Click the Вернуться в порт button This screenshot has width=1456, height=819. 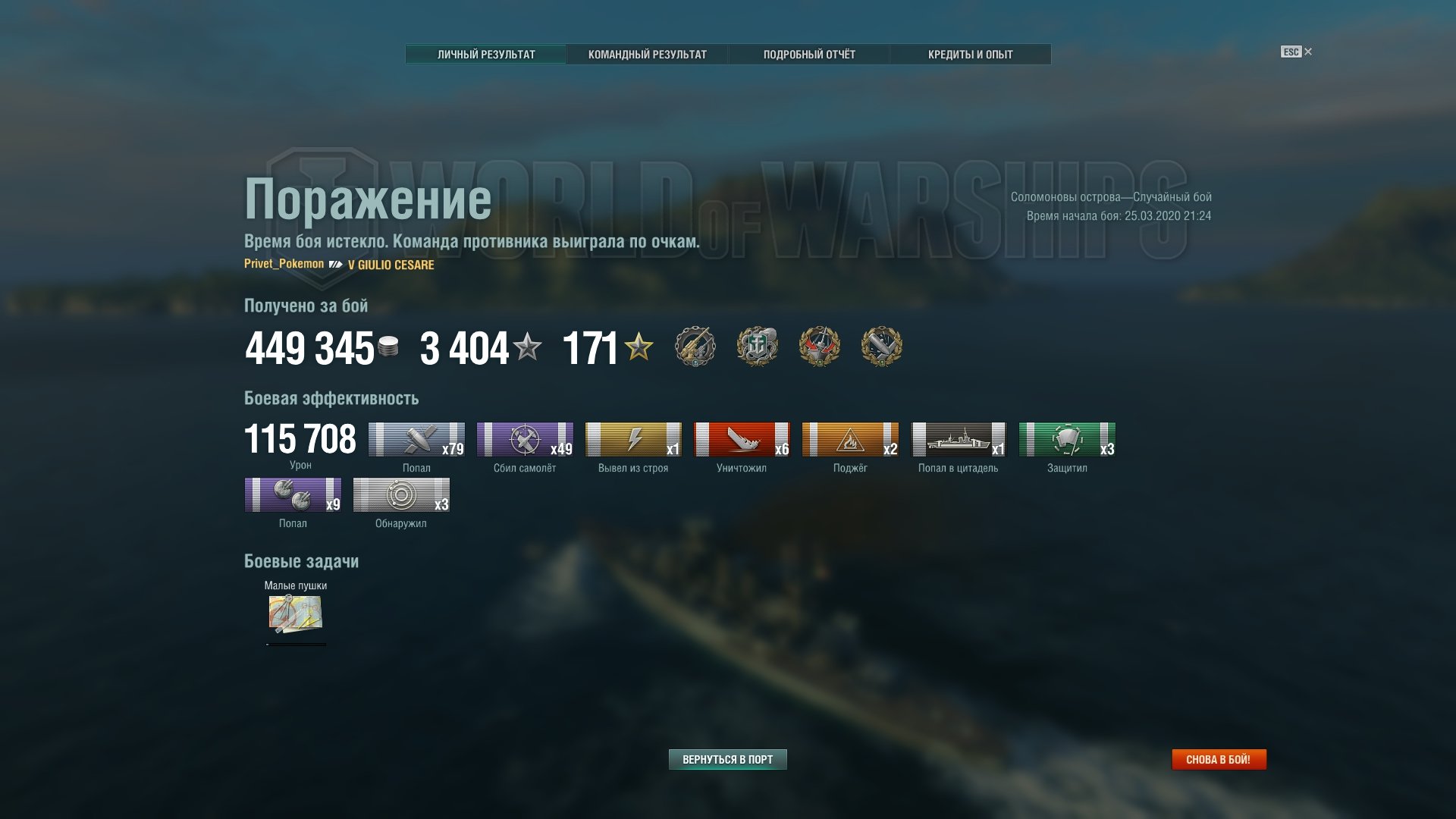(728, 759)
